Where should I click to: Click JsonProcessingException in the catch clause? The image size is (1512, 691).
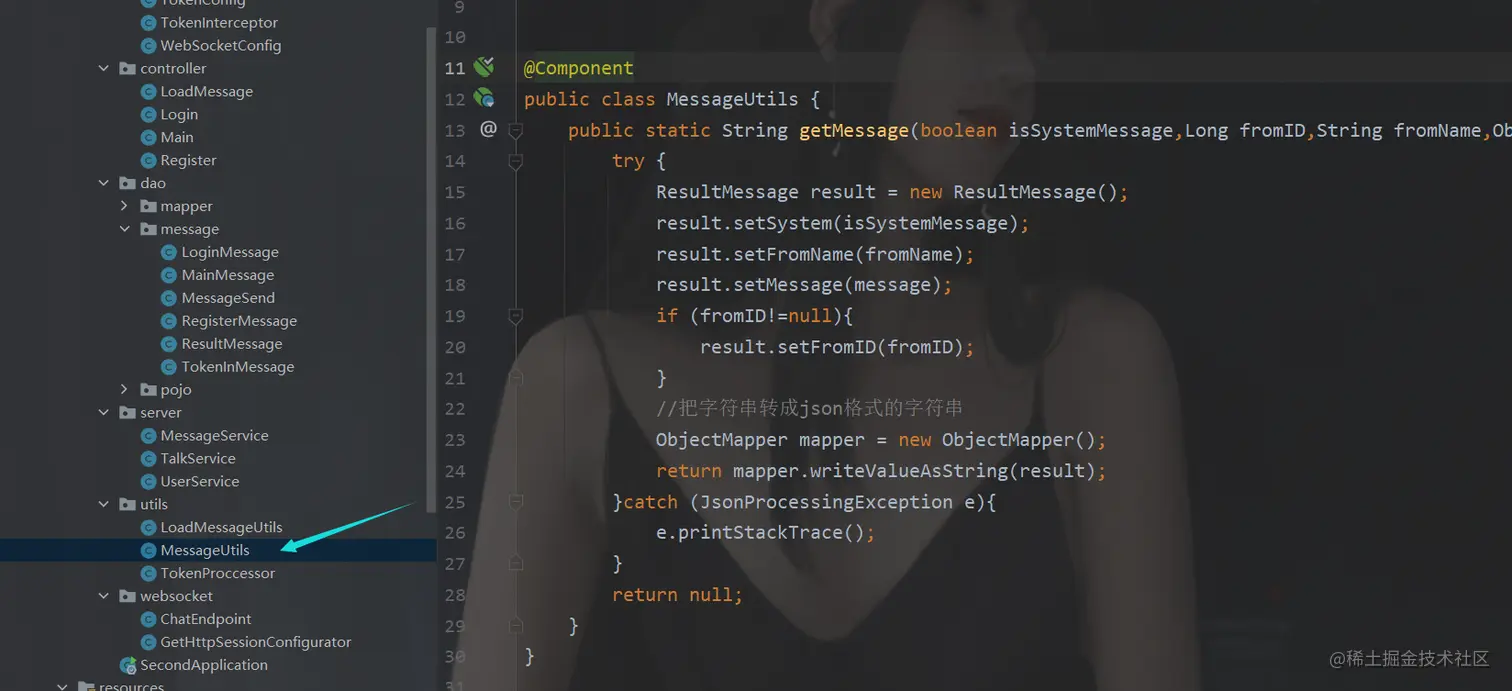(826, 502)
